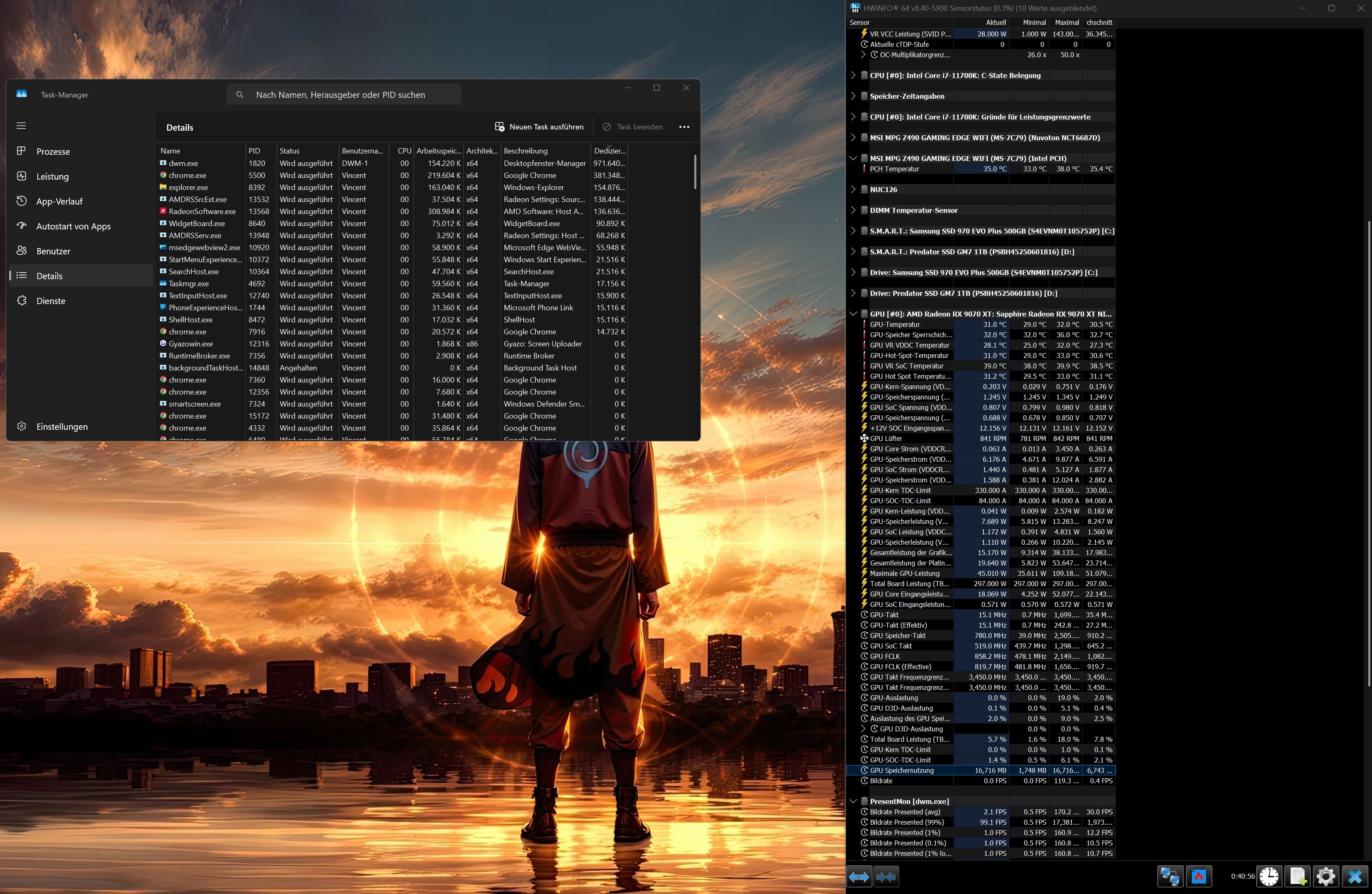Expand the OC-Multiplikatorgrenzen sub-item
This screenshot has width=1372, height=894.
(x=863, y=55)
